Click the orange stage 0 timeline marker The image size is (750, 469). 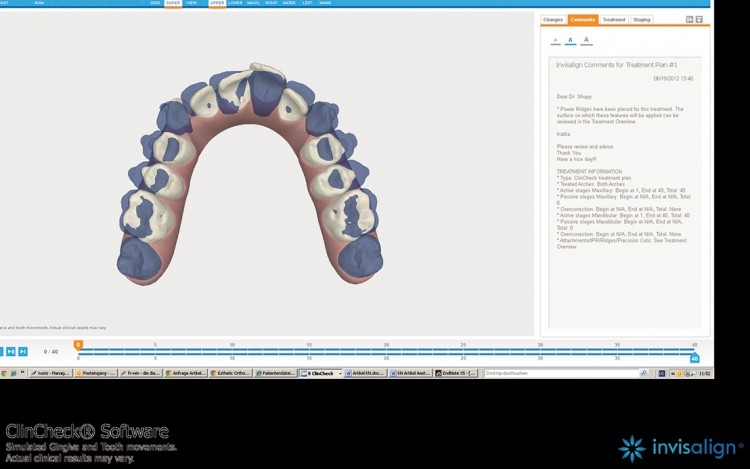pyautogui.click(x=78, y=345)
